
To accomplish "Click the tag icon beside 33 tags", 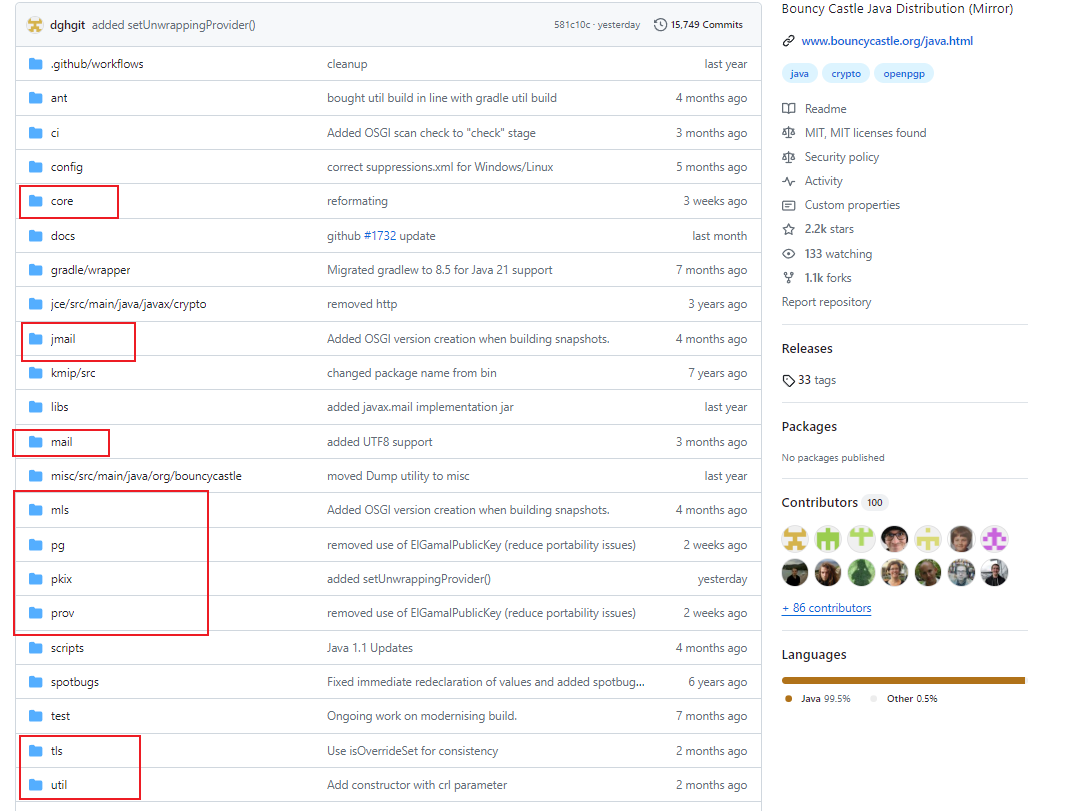I will pos(788,380).
